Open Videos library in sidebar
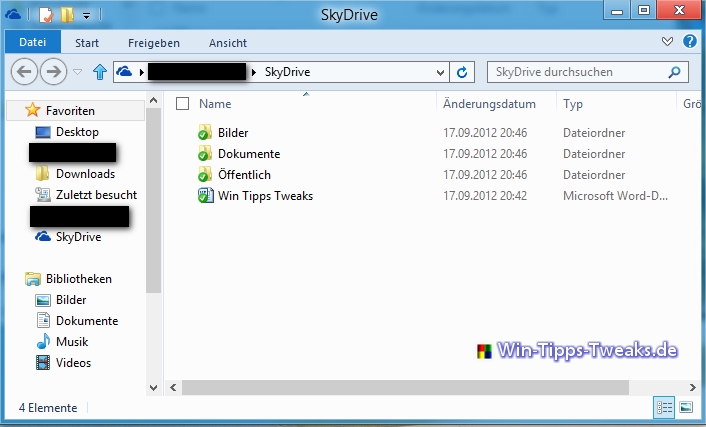706x427 pixels. tap(73, 363)
